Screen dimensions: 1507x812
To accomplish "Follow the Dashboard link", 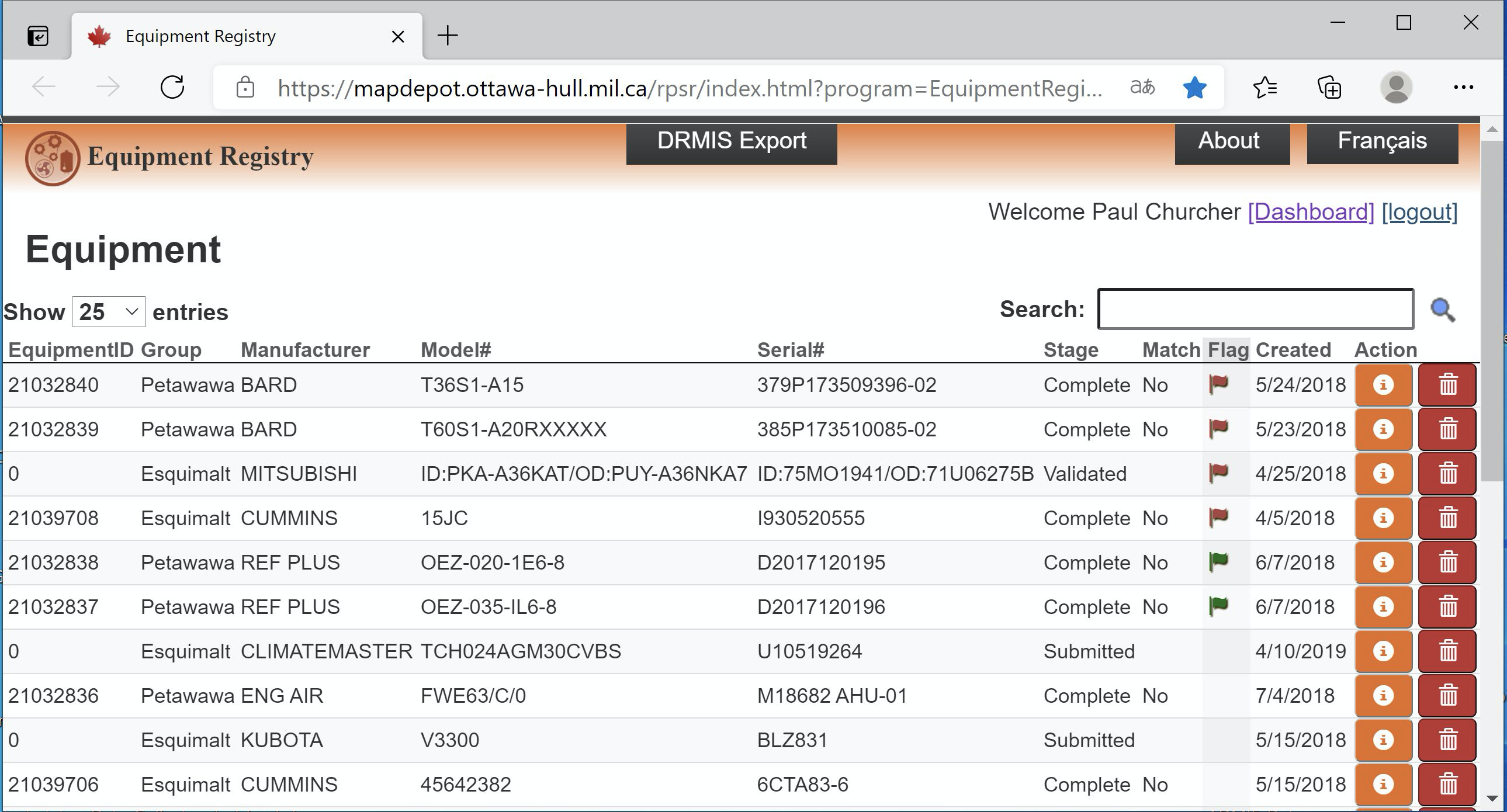I will pyautogui.click(x=1311, y=212).
